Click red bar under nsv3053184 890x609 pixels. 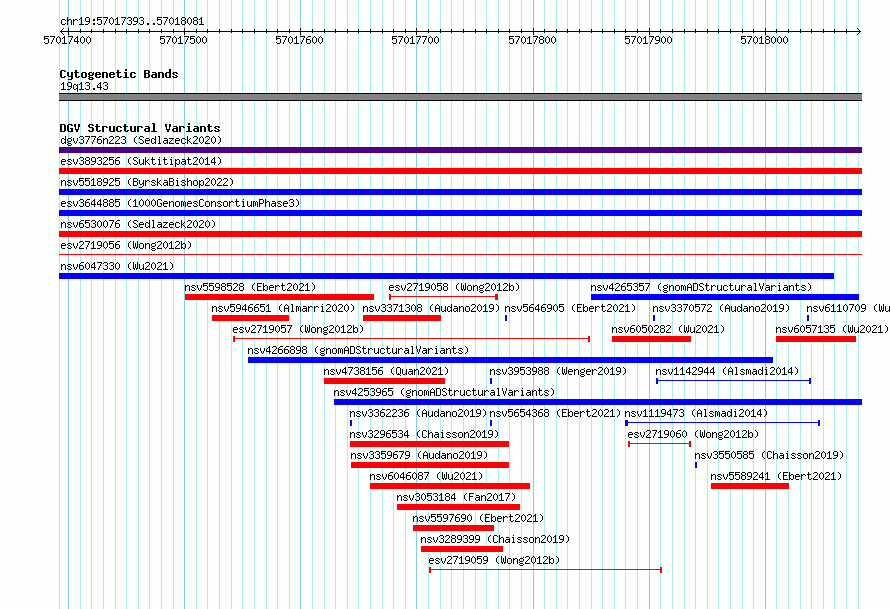click(x=459, y=507)
